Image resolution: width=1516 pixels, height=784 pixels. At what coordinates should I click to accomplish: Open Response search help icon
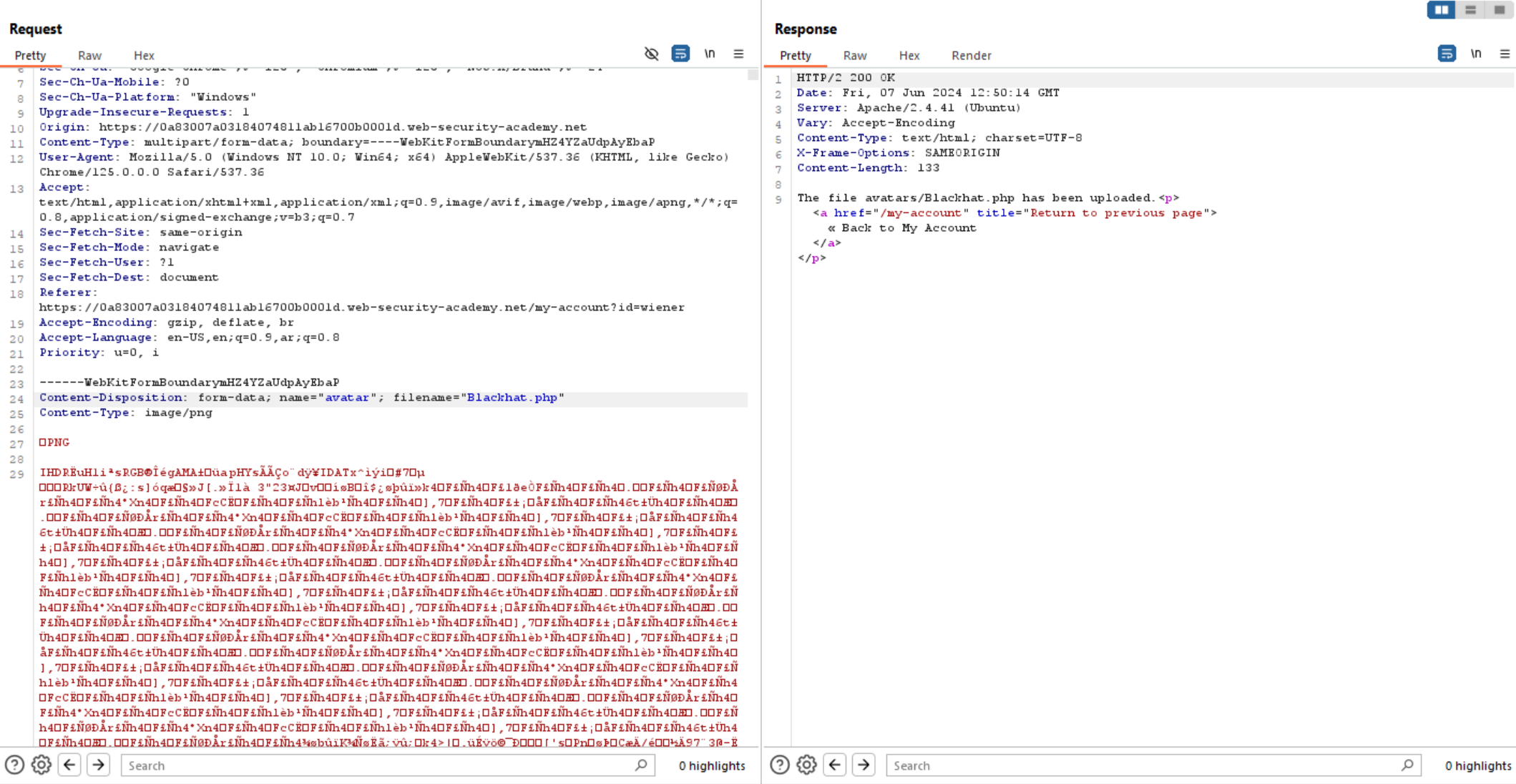pos(780,765)
